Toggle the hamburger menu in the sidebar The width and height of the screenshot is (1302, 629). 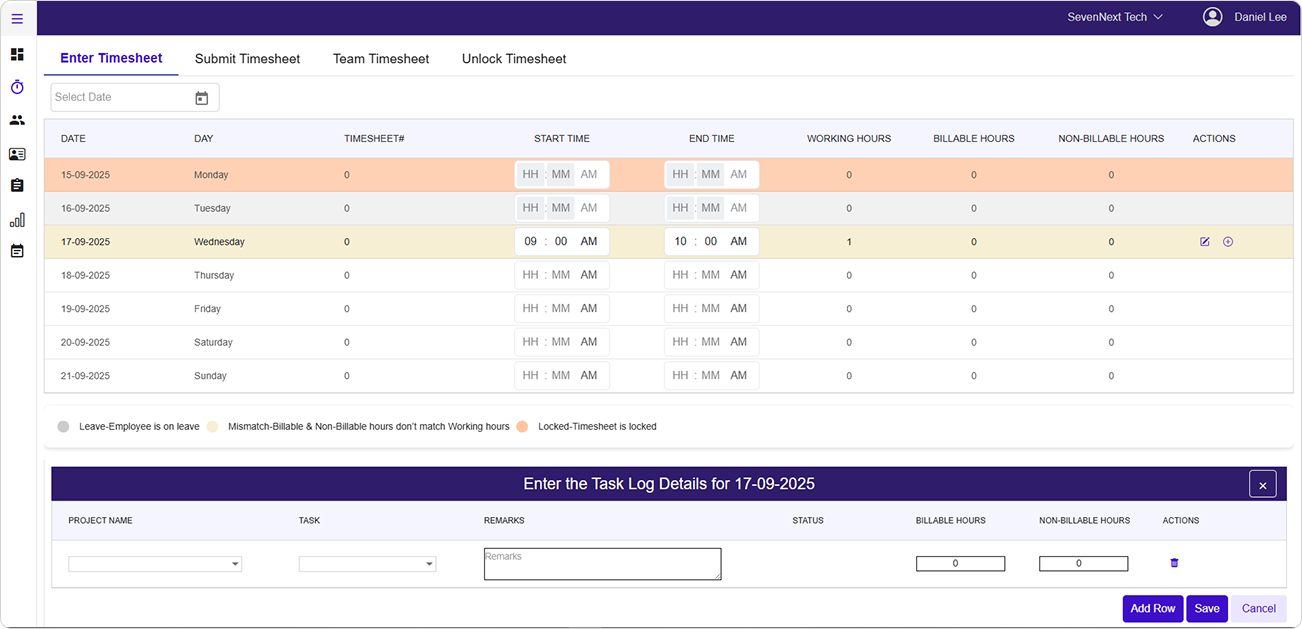tap(17, 18)
